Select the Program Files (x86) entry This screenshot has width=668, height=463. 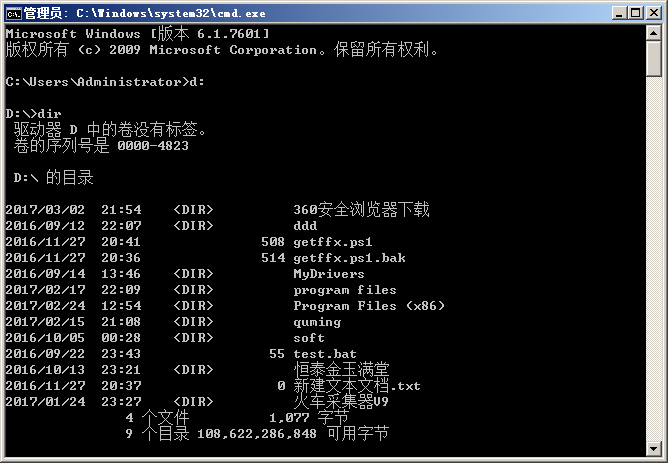pos(369,306)
